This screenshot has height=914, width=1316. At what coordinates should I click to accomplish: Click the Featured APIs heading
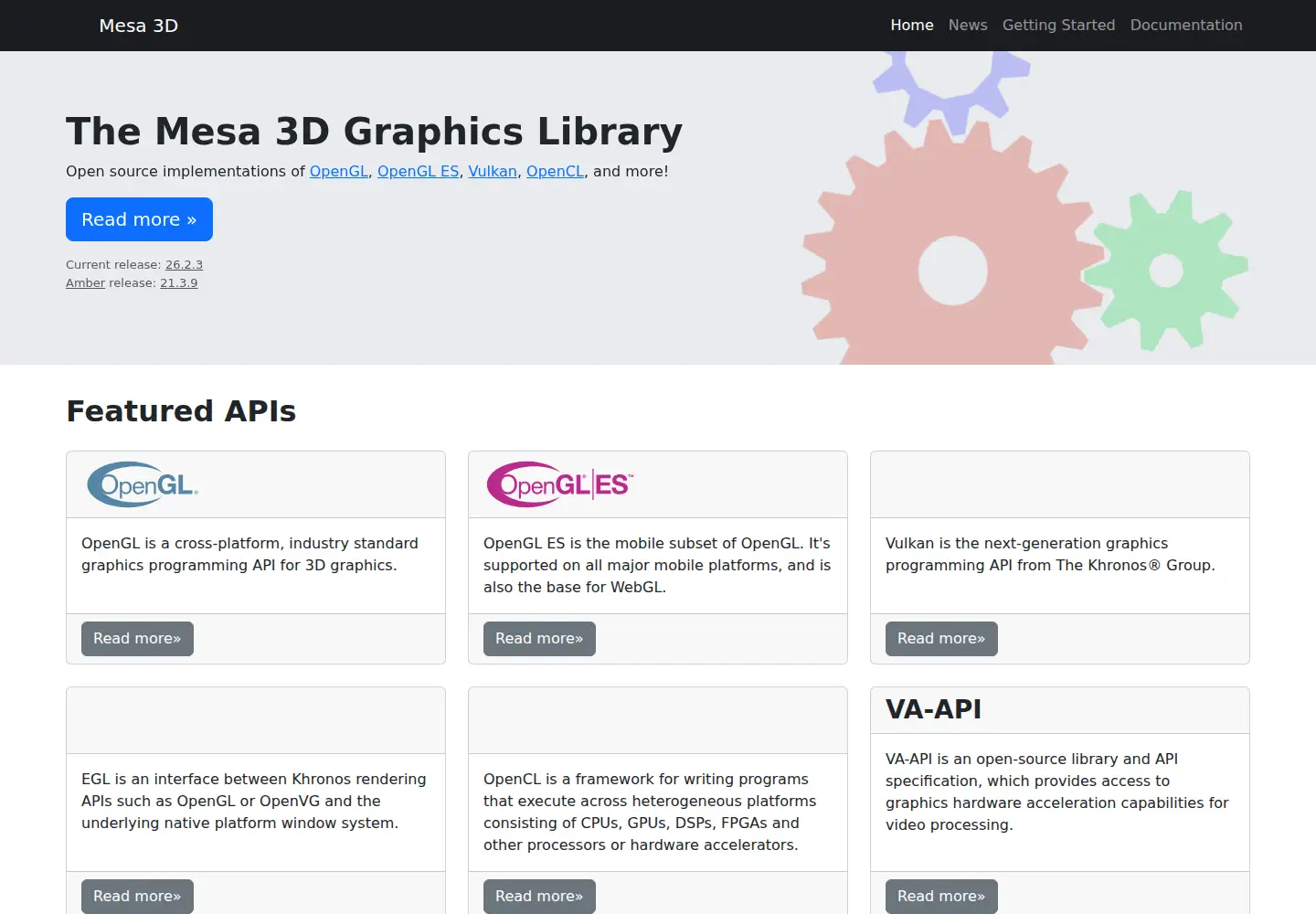point(181,411)
